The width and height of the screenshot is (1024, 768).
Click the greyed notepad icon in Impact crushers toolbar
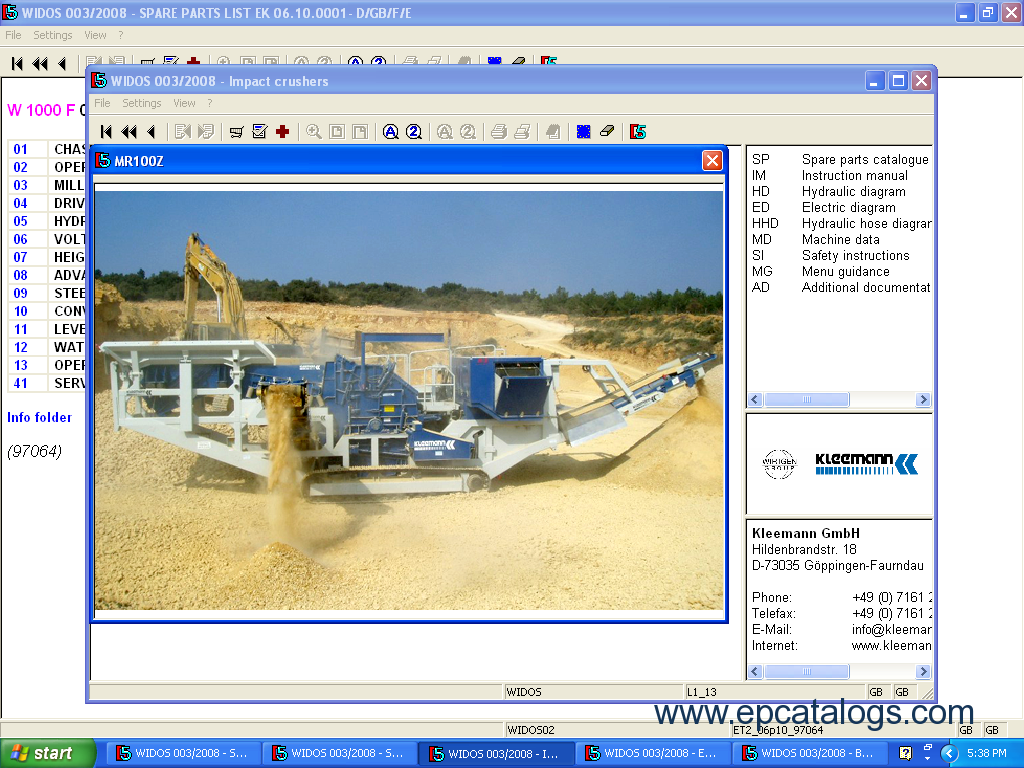(552, 132)
